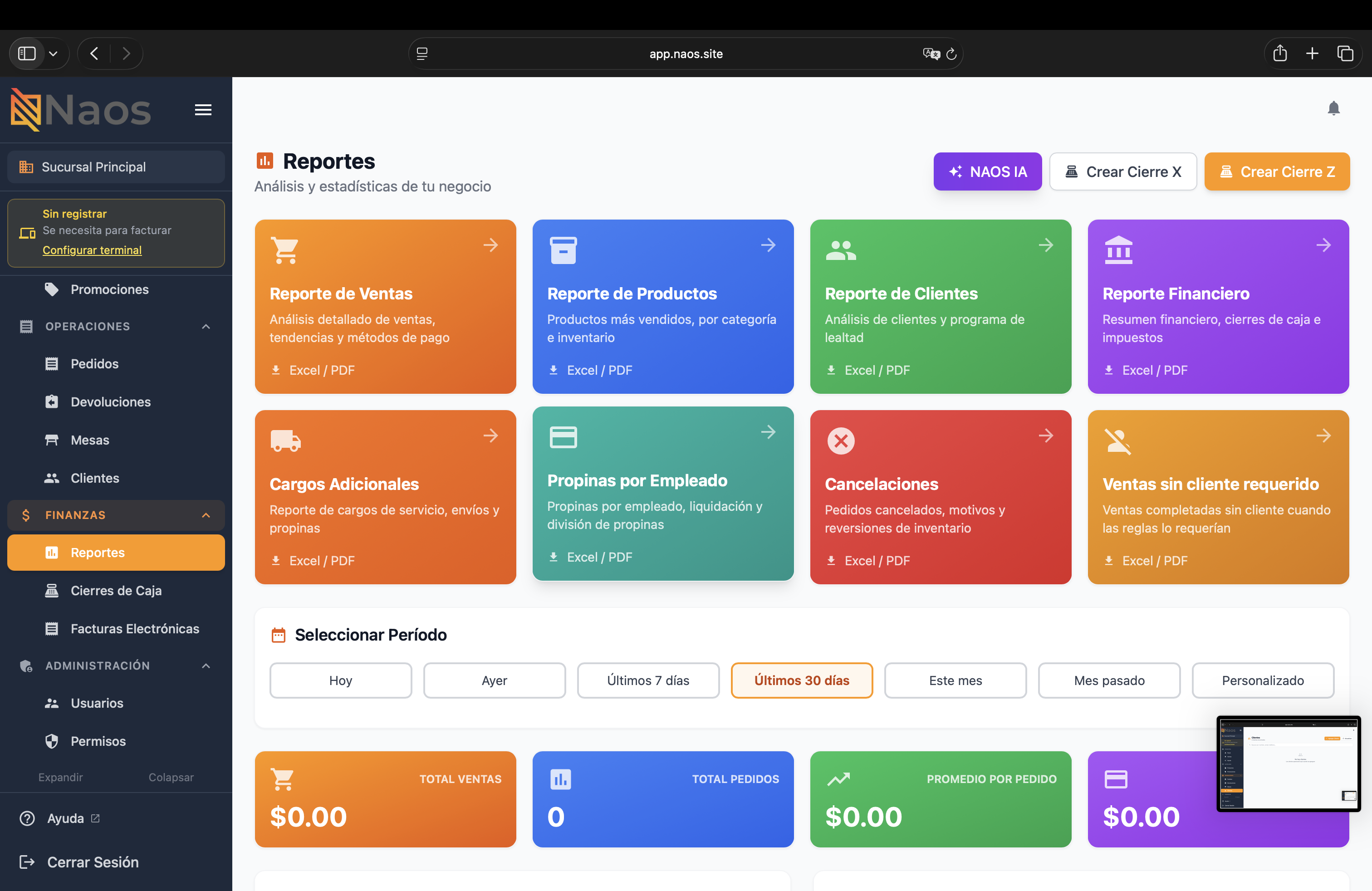Click the app.naos.site address bar

tap(686, 54)
